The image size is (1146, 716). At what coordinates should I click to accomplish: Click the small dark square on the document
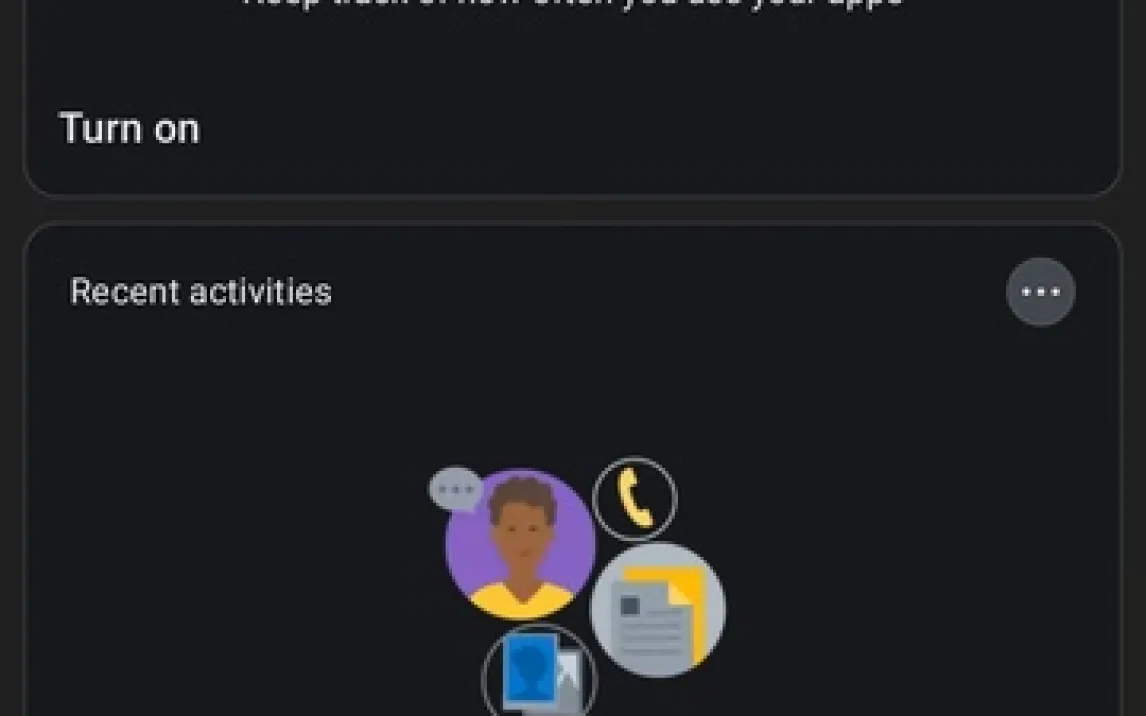pyautogui.click(x=629, y=606)
